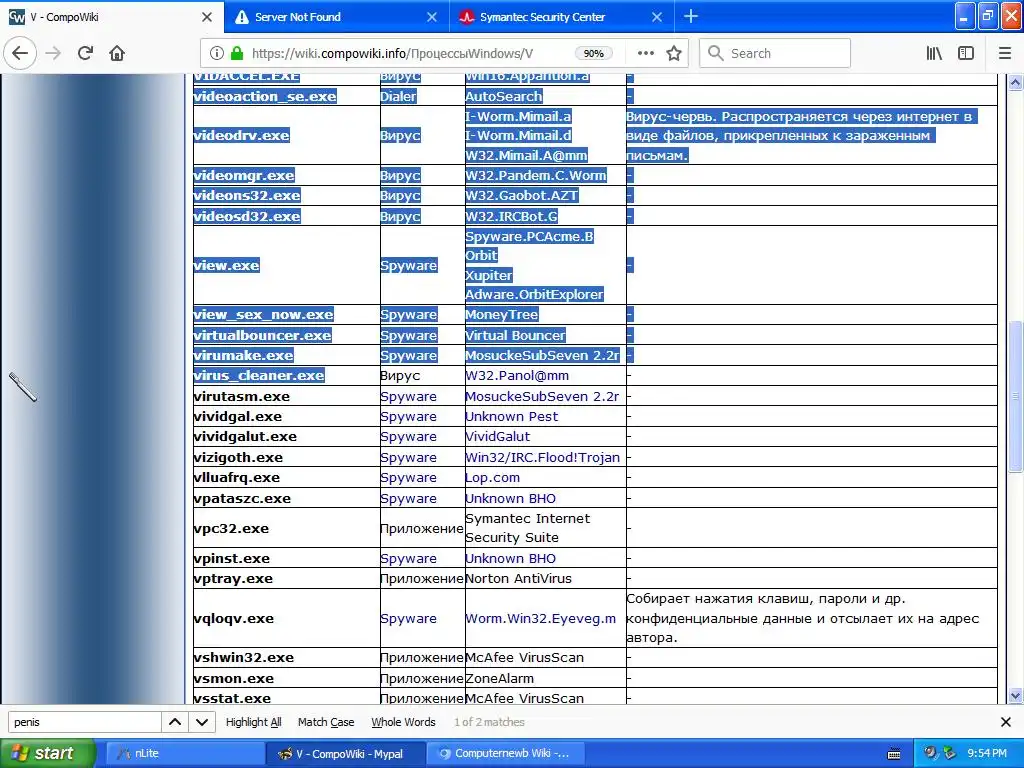Toggle Highlight All in find bar
1024x768 pixels.
tap(253, 722)
